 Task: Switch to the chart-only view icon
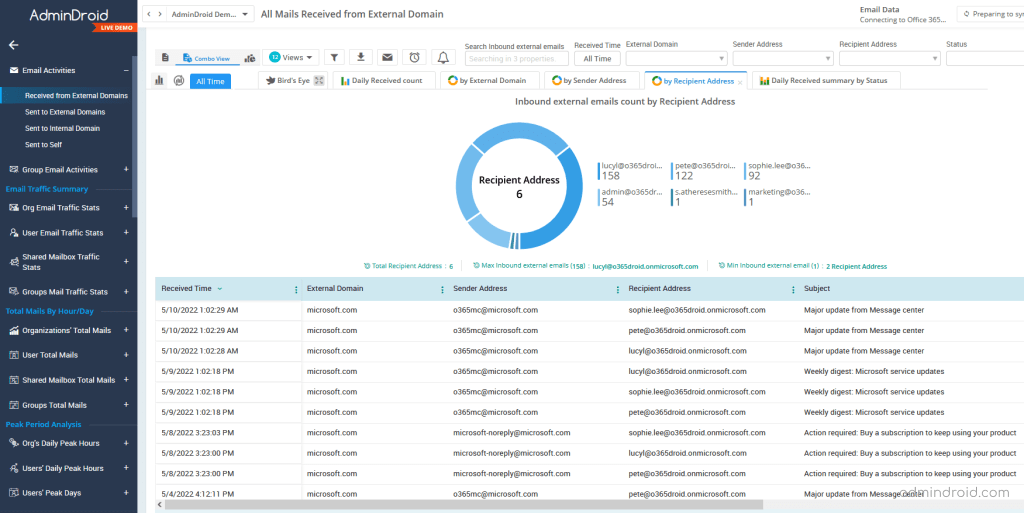click(250, 58)
